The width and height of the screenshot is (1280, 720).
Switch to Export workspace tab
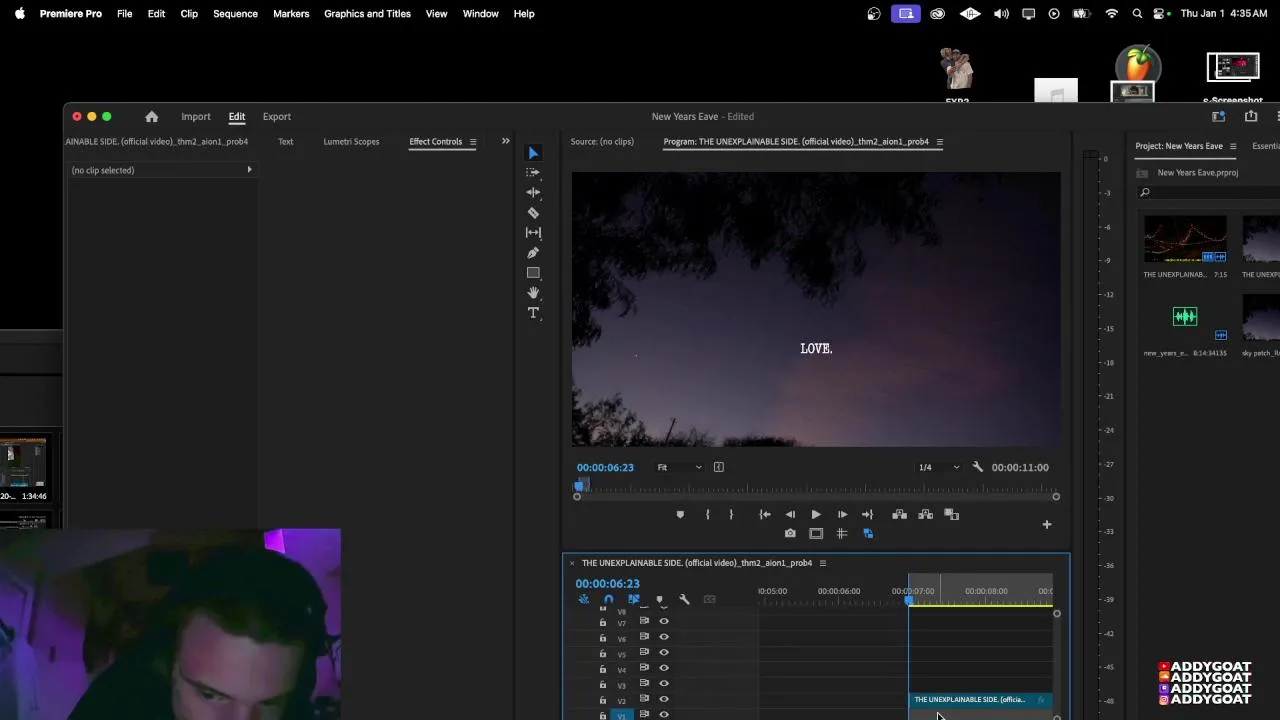(277, 117)
